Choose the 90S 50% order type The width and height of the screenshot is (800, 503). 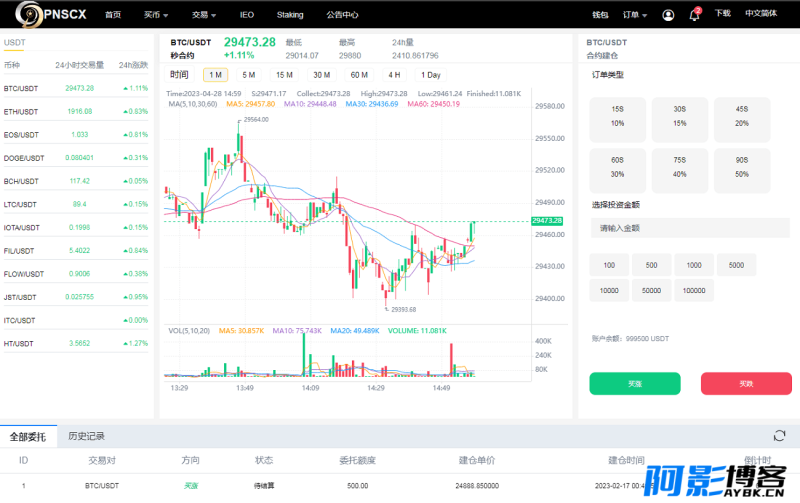[x=742, y=170]
